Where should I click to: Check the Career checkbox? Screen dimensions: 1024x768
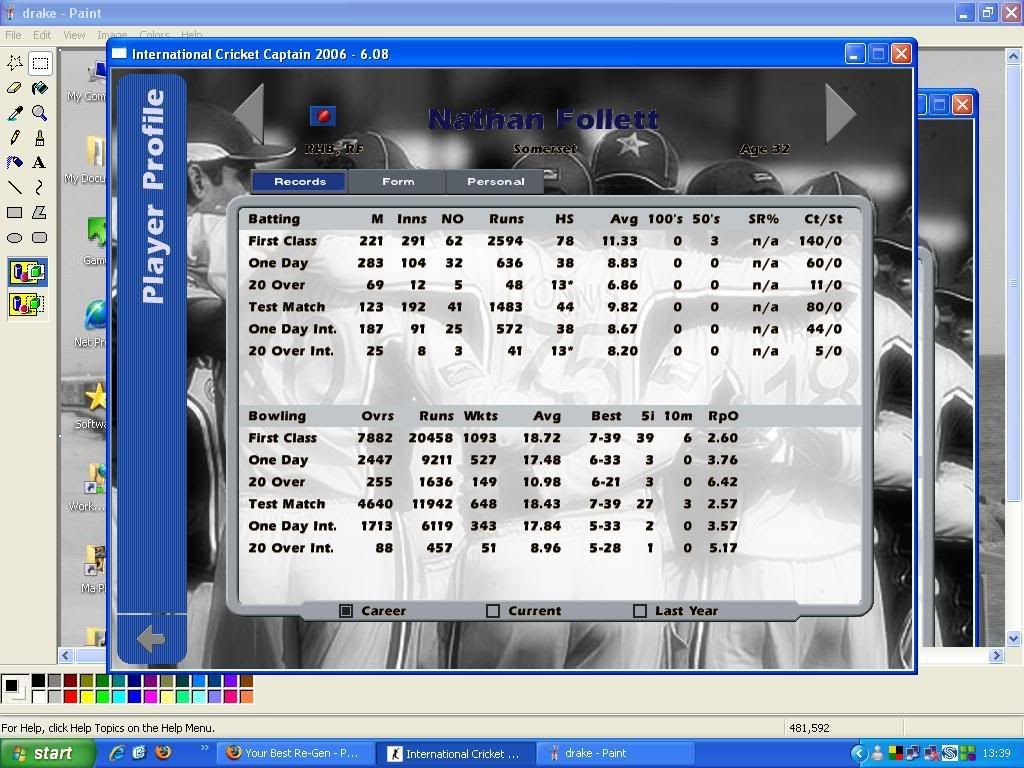point(346,611)
